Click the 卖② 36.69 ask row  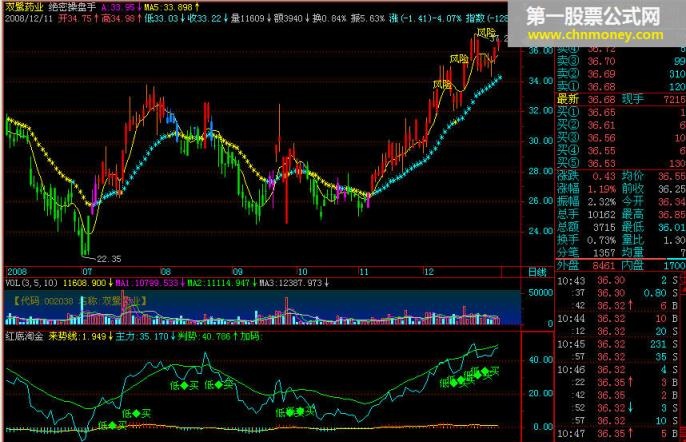(620, 74)
